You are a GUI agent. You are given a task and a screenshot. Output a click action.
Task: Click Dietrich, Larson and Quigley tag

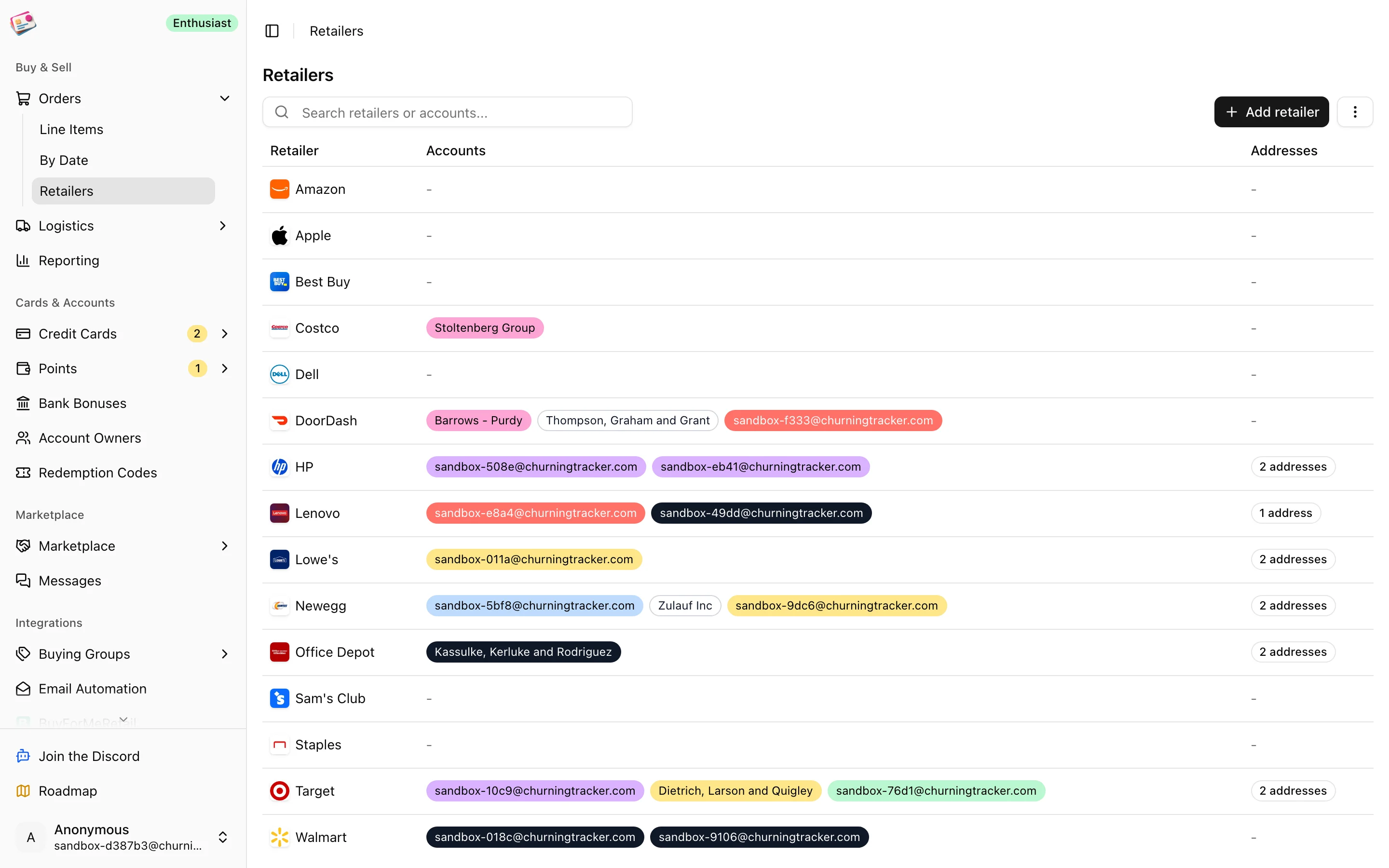[x=735, y=791]
